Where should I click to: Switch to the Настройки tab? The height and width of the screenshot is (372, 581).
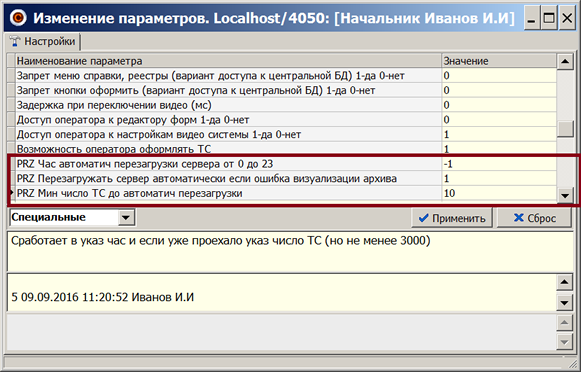pos(43,41)
